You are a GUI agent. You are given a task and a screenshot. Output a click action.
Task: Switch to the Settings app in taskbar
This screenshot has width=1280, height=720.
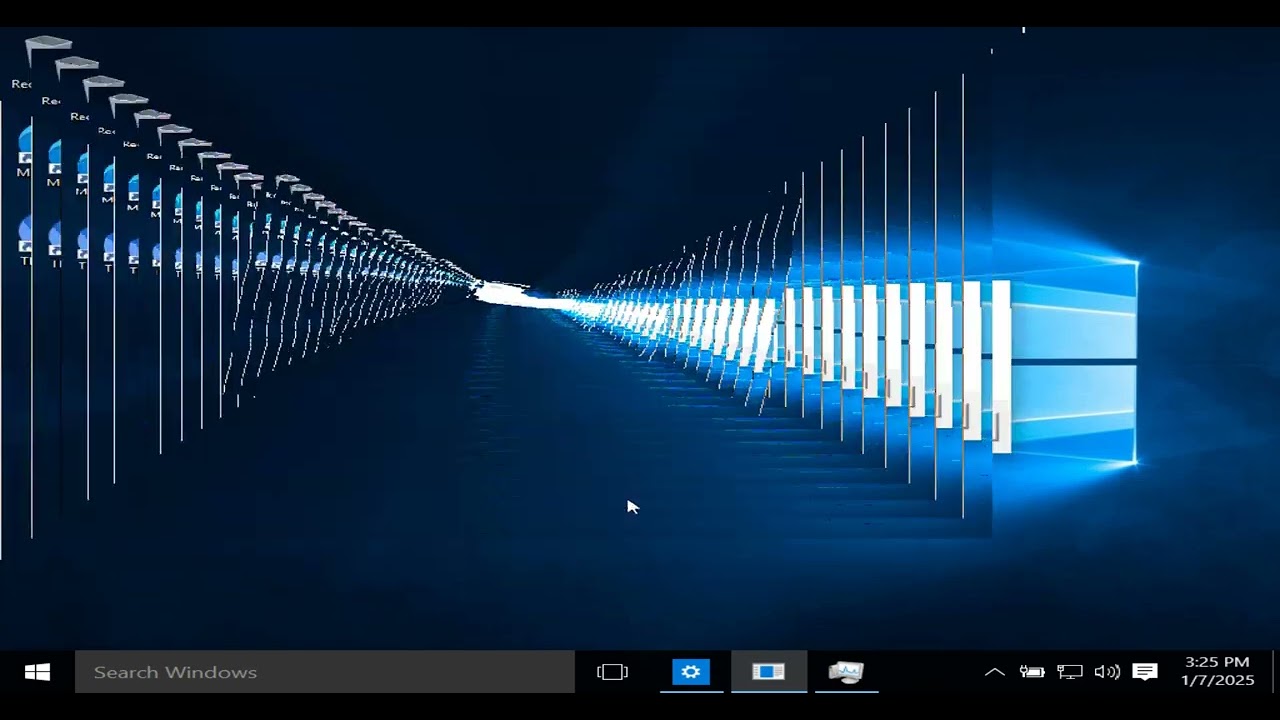coord(691,672)
